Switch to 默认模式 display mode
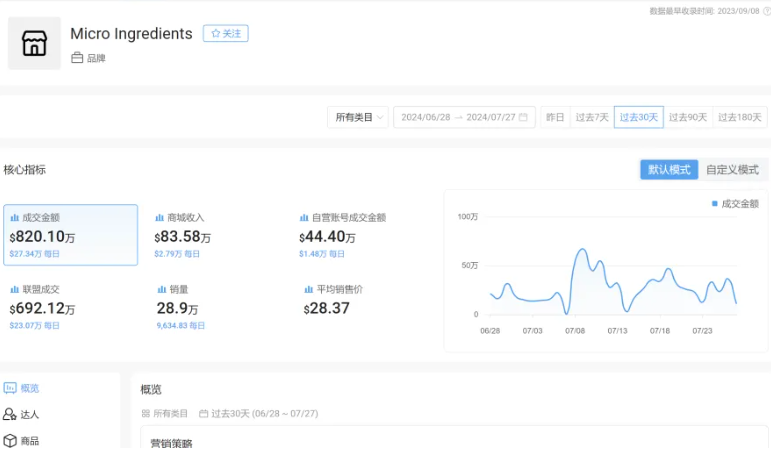Screen dimensions: 771x462 click(x=668, y=170)
